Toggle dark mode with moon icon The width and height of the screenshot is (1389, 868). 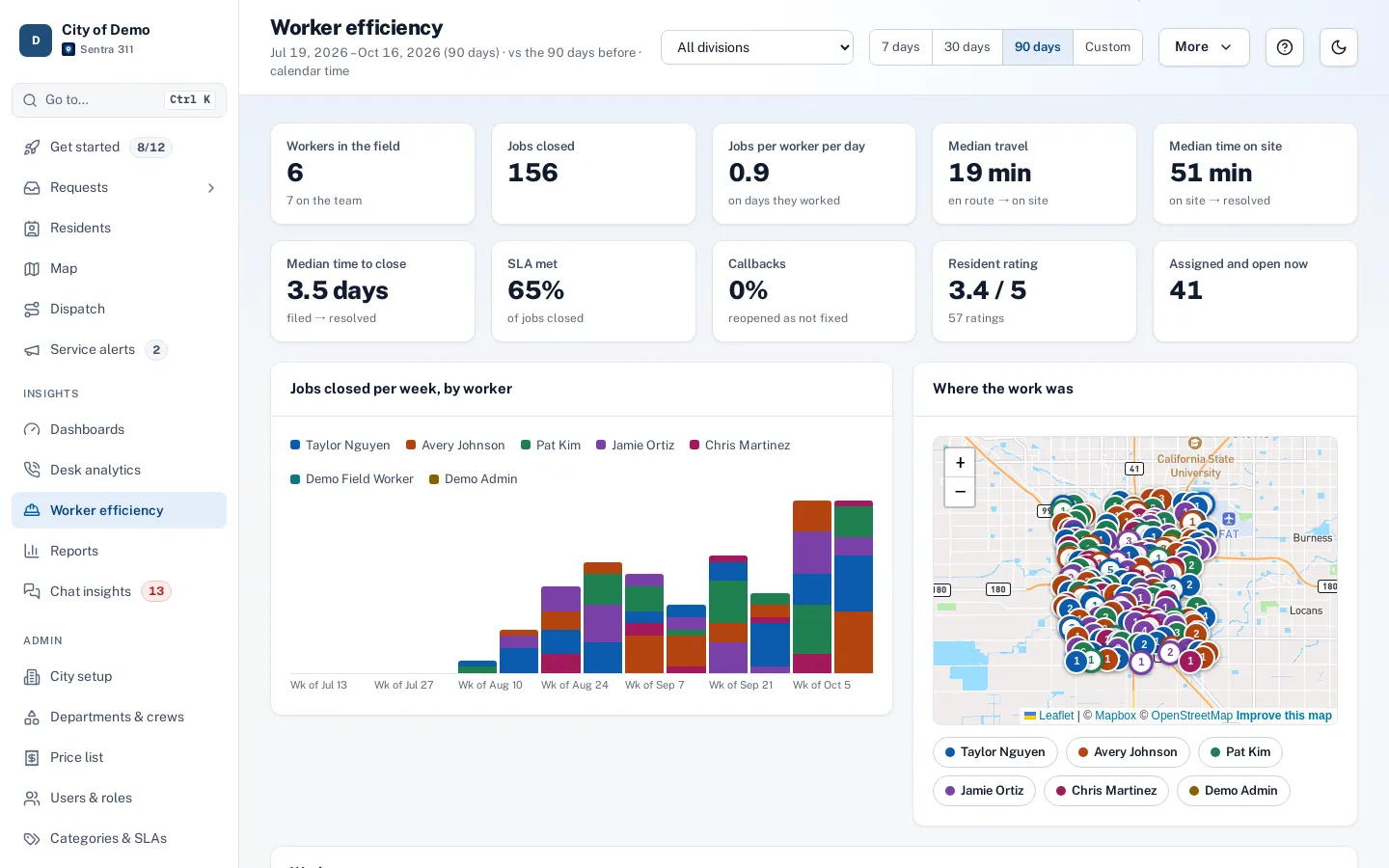click(1339, 47)
